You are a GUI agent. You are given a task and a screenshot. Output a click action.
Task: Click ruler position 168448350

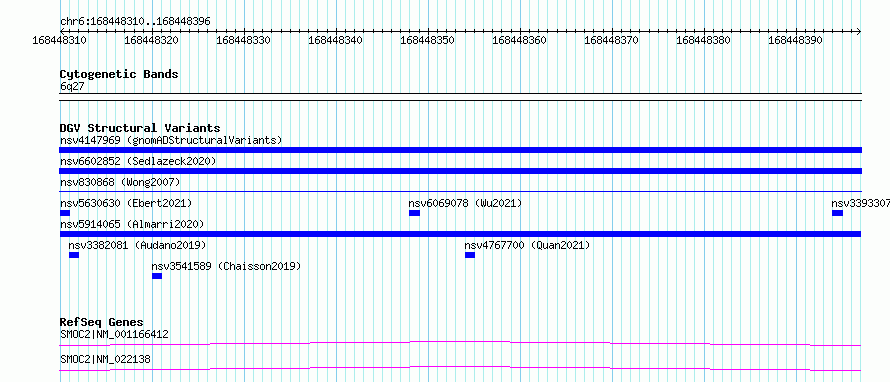pos(427,40)
